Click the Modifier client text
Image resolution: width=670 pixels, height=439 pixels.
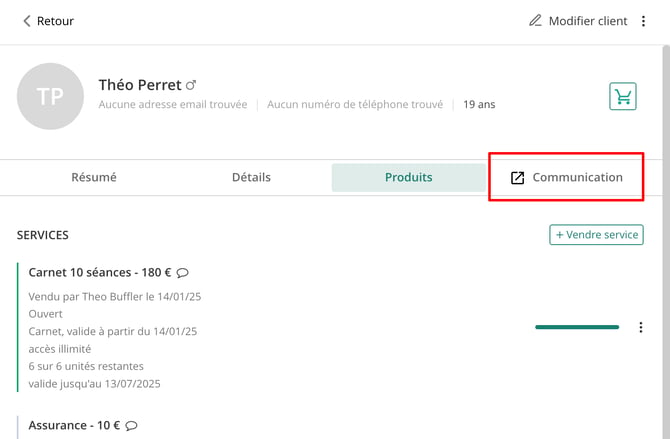click(588, 21)
